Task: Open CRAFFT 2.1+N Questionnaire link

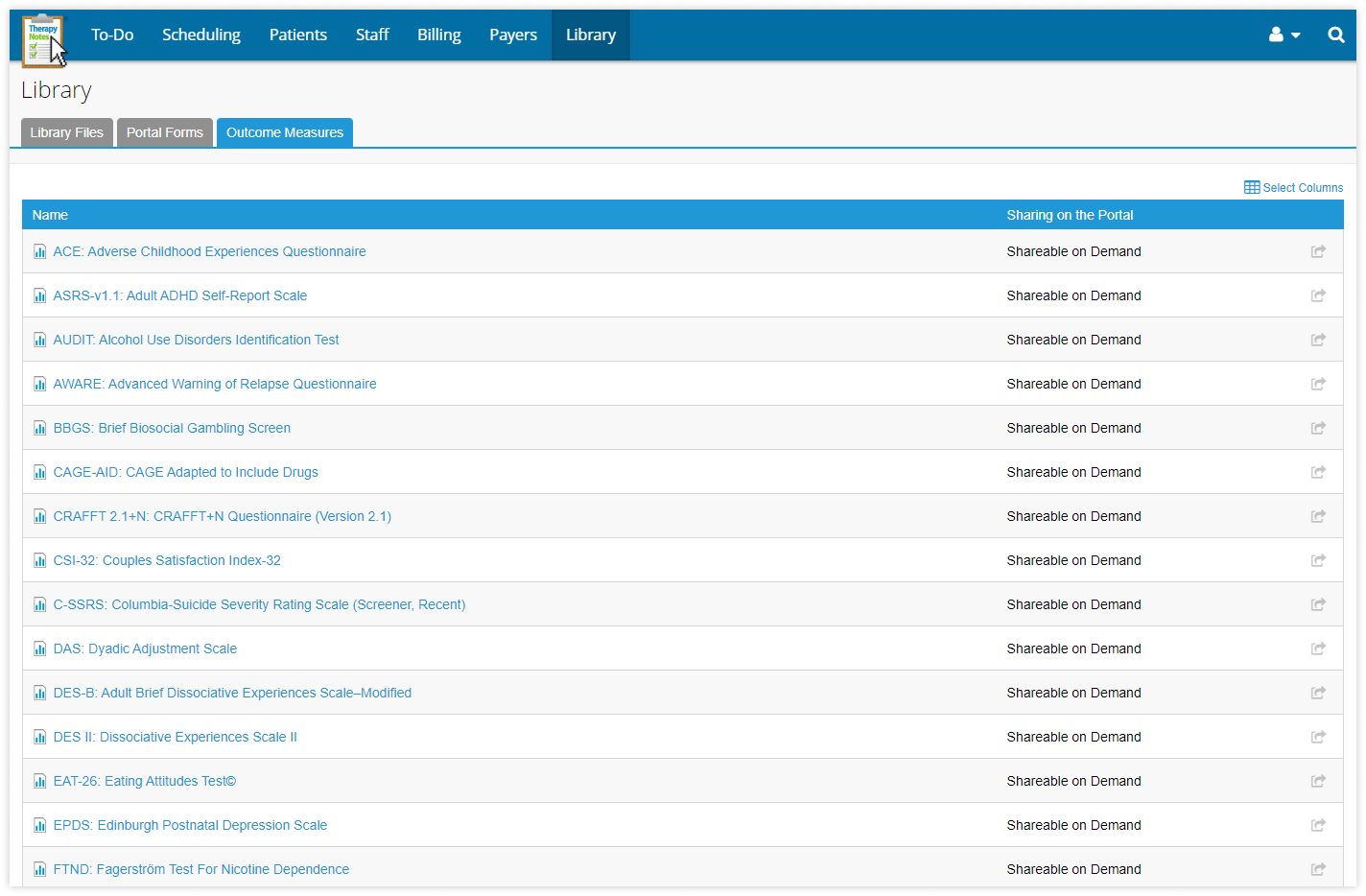Action: coord(222,516)
